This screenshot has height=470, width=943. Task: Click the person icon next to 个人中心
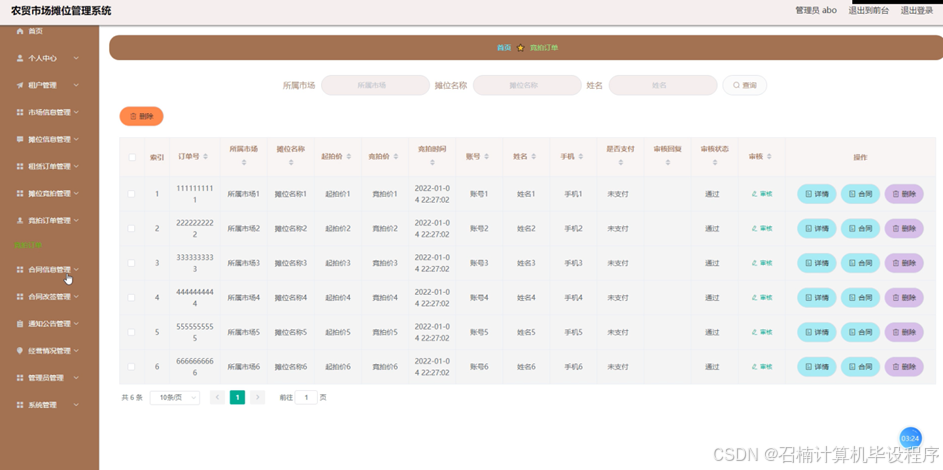pos(20,58)
